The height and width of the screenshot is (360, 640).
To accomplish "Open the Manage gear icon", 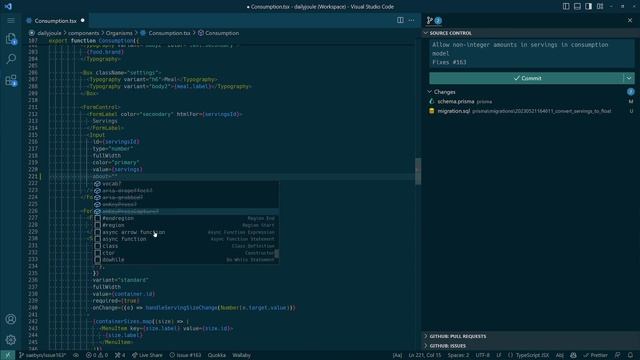I will pos(11,340).
